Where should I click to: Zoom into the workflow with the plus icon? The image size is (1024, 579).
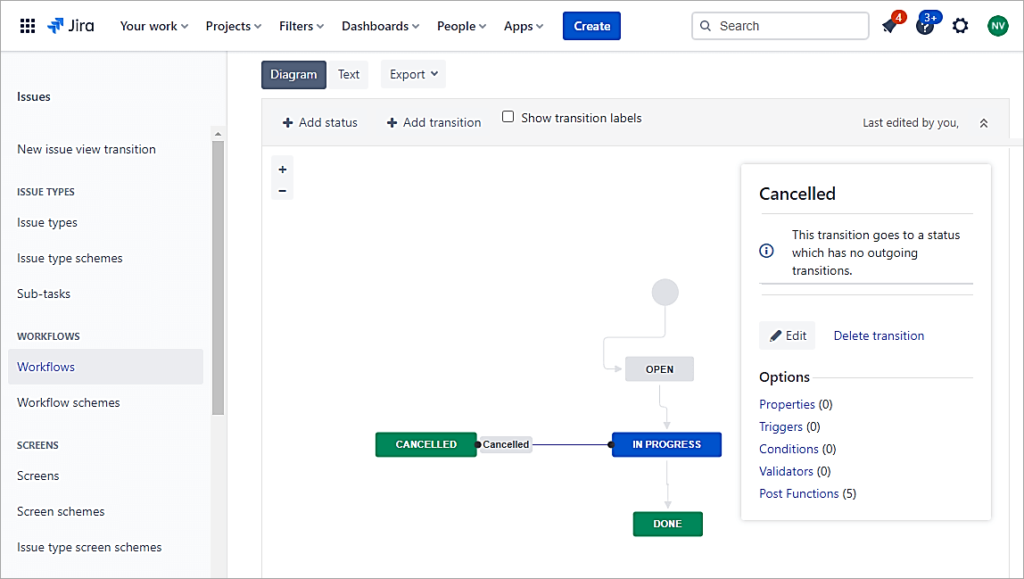(282, 169)
